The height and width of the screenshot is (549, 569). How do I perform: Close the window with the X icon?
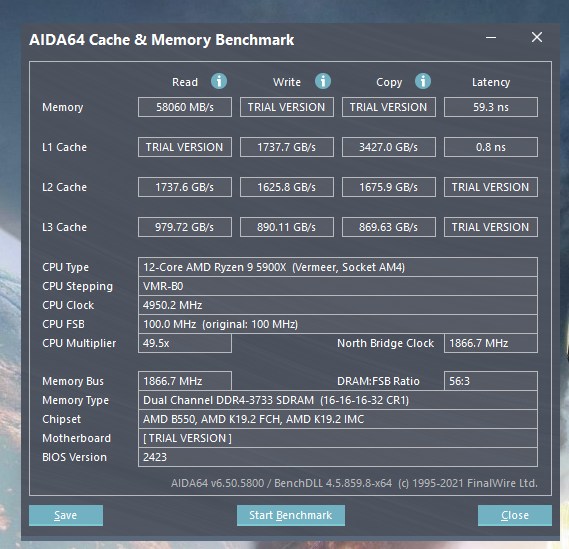coord(537,37)
